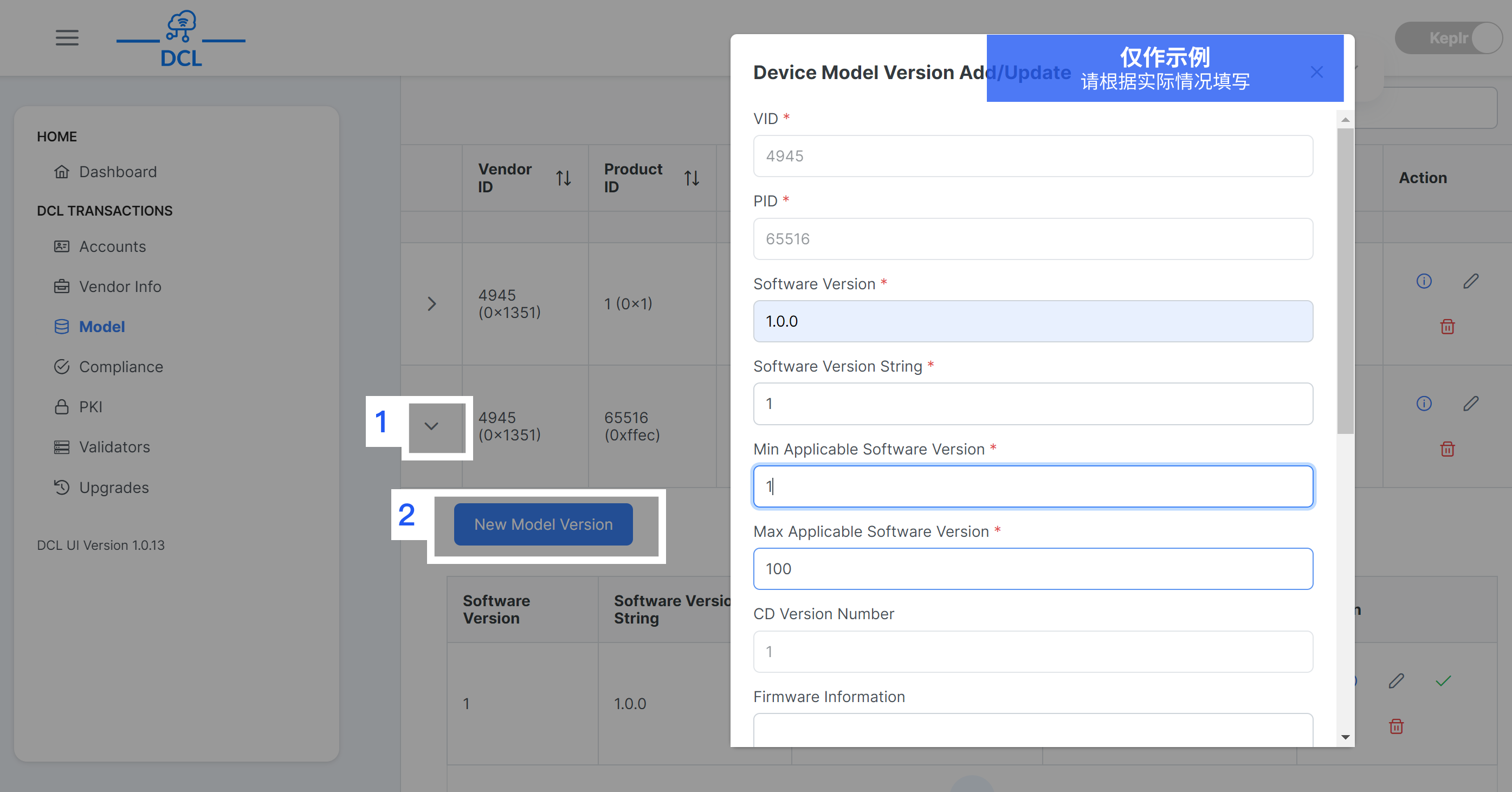Viewport: 1512px width, 792px height.
Task: Click delete trash icon in version row
Action: [x=1396, y=726]
